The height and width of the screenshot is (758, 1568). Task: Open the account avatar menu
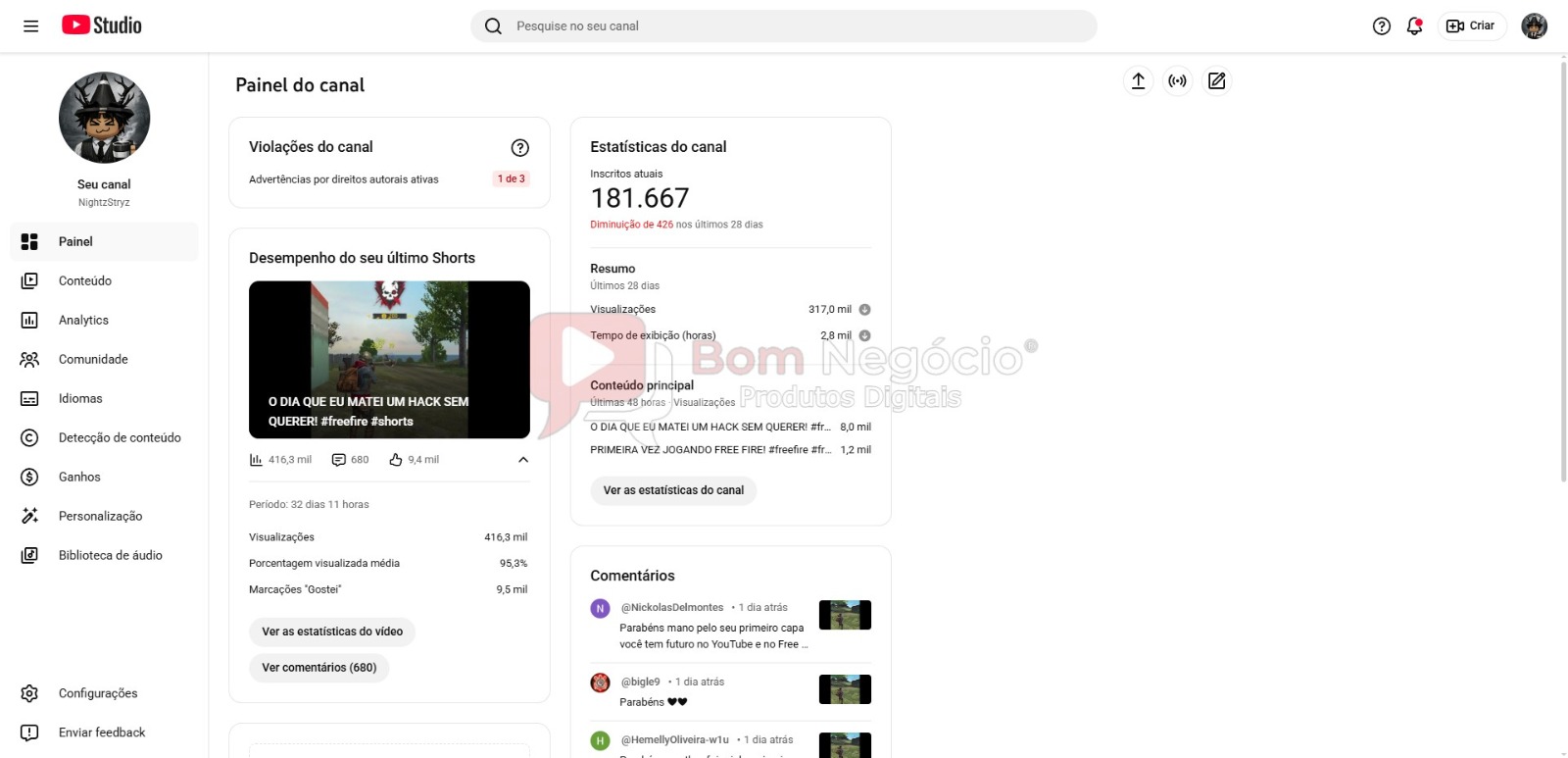pyautogui.click(x=1534, y=26)
